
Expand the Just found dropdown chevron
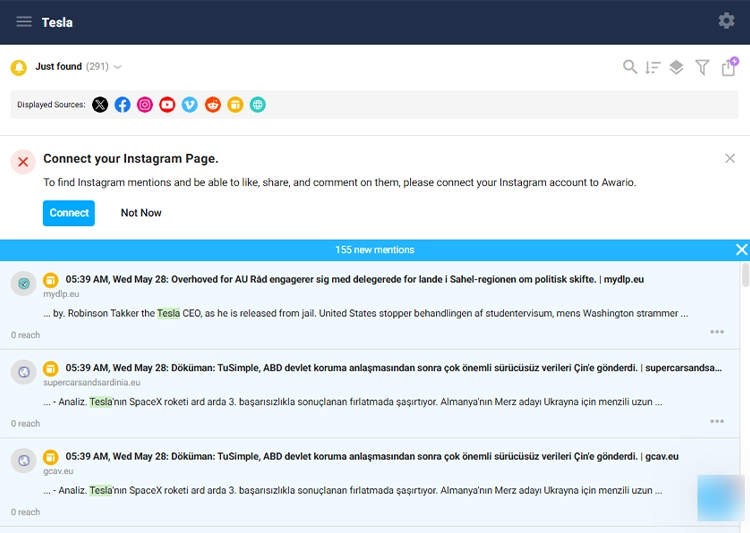click(118, 67)
